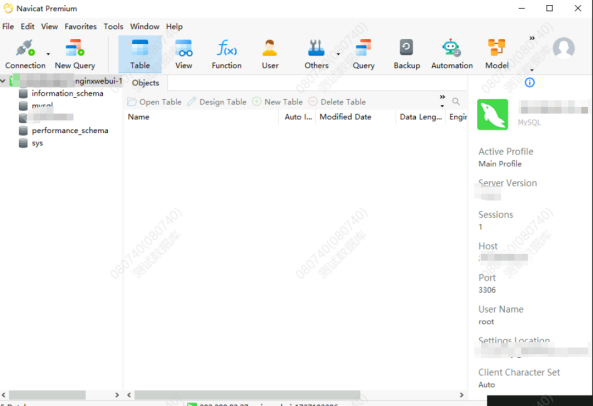Click the green MySQL dolphin icon
The height and width of the screenshot is (406, 593).
(492, 115)
